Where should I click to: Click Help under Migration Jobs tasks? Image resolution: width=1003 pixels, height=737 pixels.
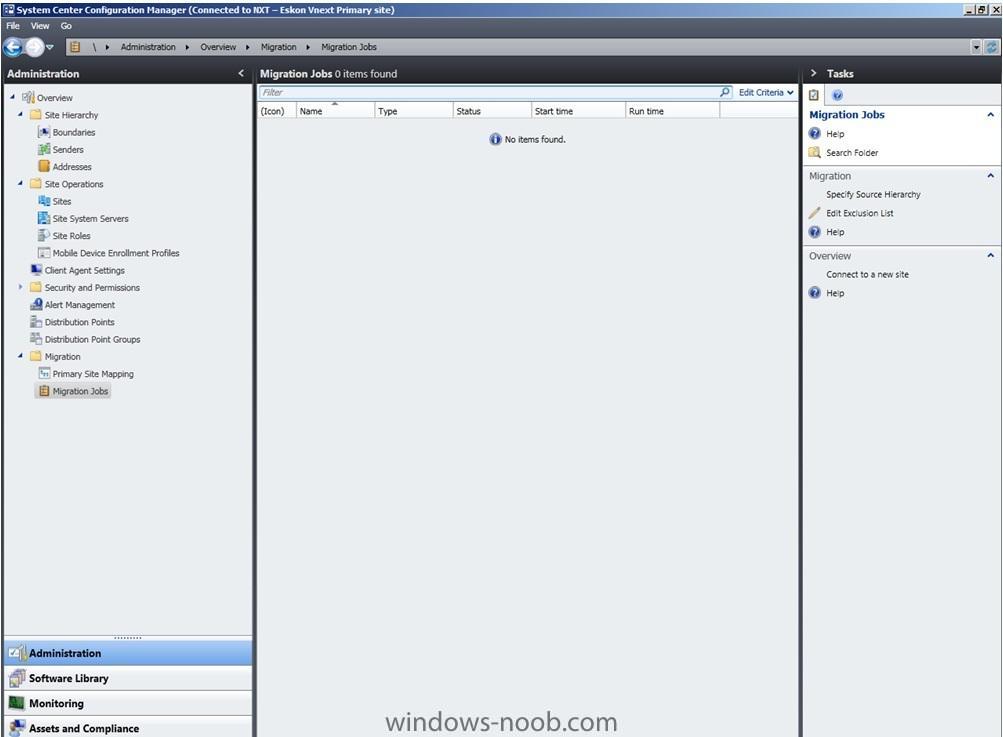pyautogui.click(x=835, y=134)
